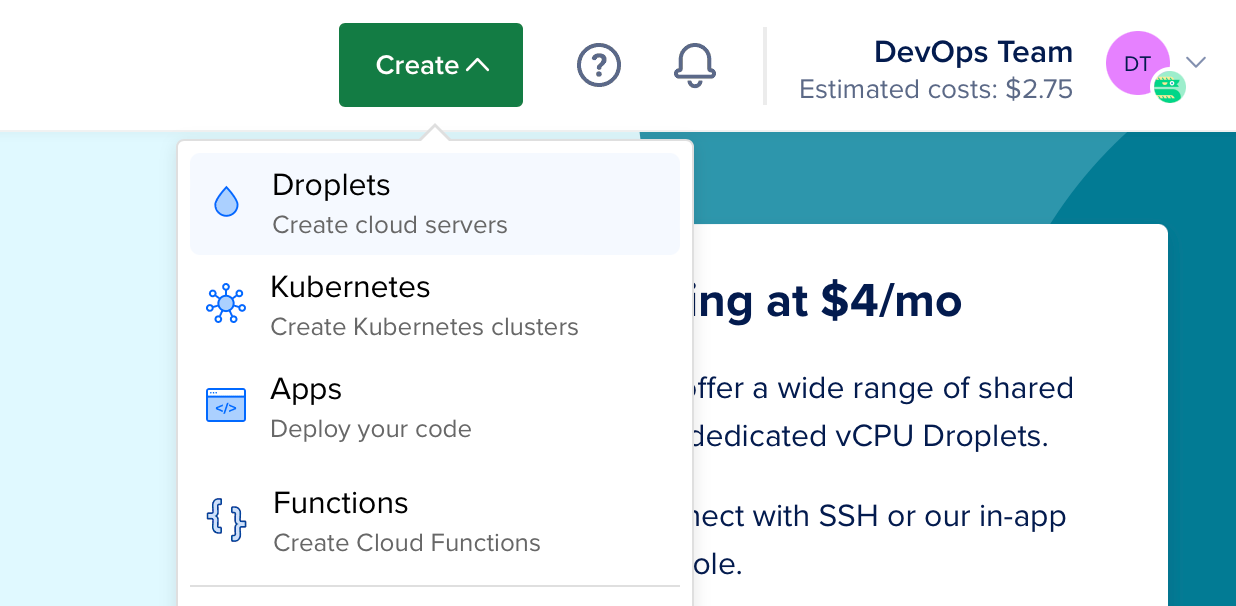
Task: Select the Droplets menu entry title
Action: 331,185
